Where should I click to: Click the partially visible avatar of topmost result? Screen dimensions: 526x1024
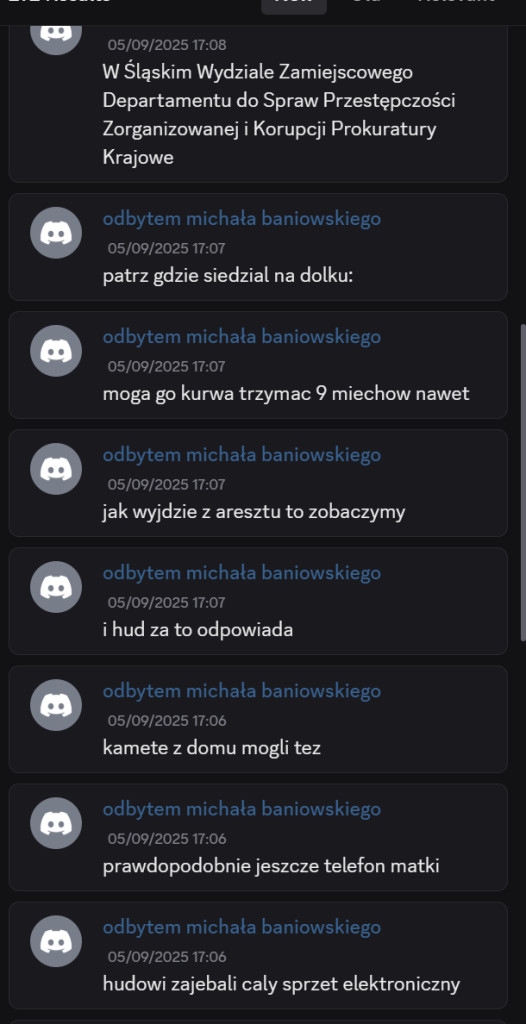tap(56, 39)
